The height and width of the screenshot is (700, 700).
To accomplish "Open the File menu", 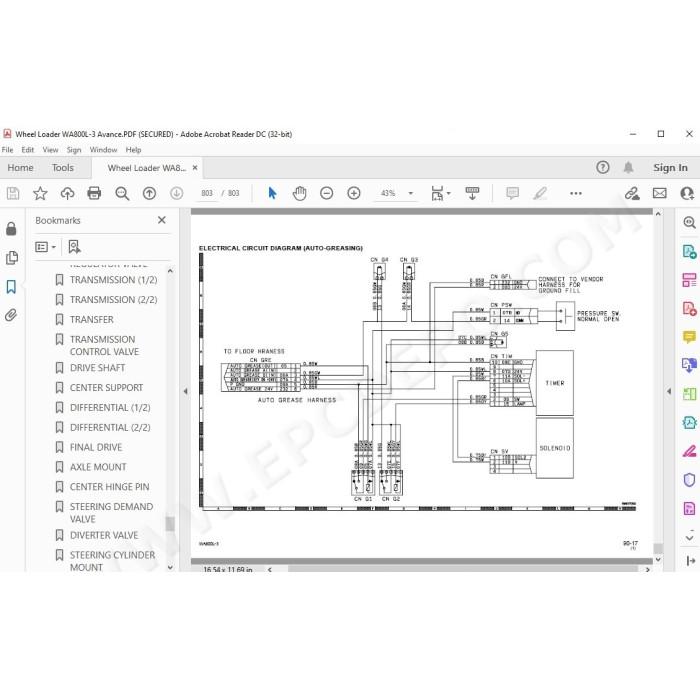I will [x=8, y=150].
